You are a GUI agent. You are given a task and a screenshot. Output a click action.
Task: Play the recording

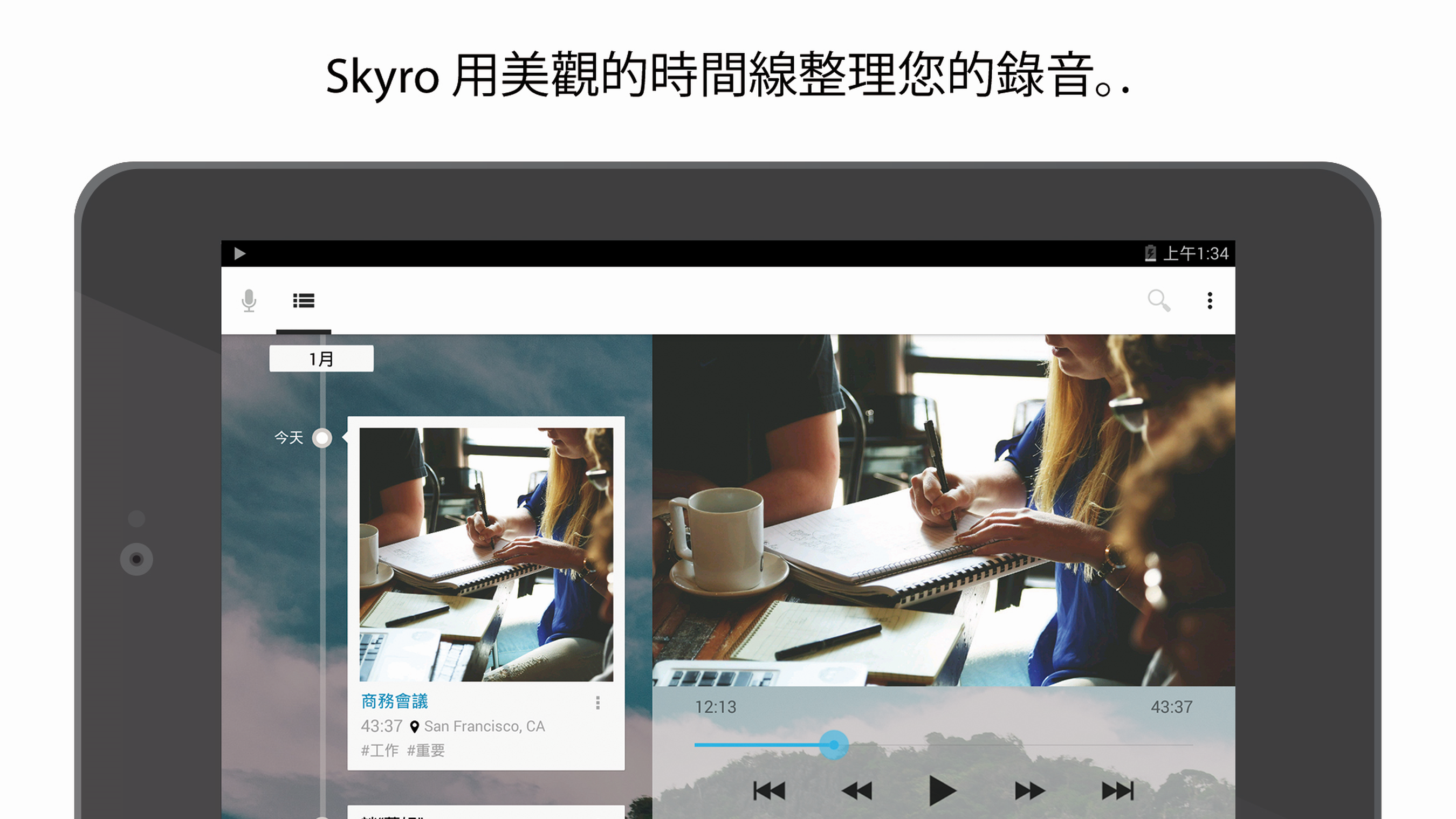click(942, 791)
